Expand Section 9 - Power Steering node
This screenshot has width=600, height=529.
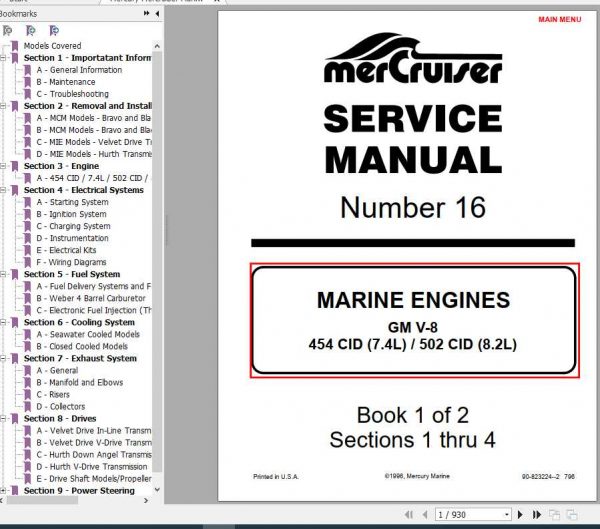(x=3, y=491)
